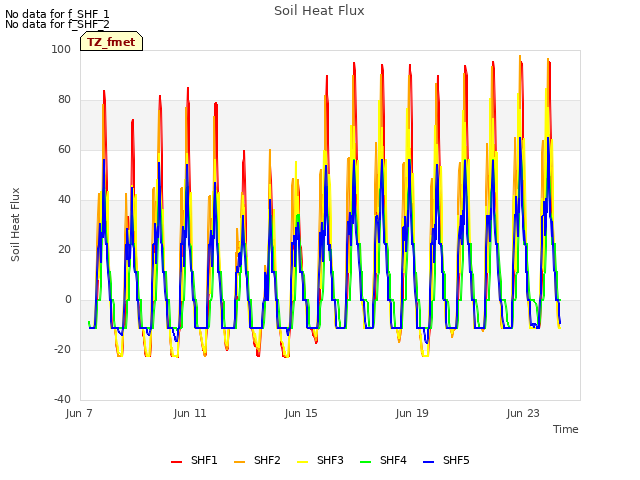The height and width of the screenshot is (480, 640).
Task: Click the 60 y-axis tick label
Action: click(x=64, y=149)
